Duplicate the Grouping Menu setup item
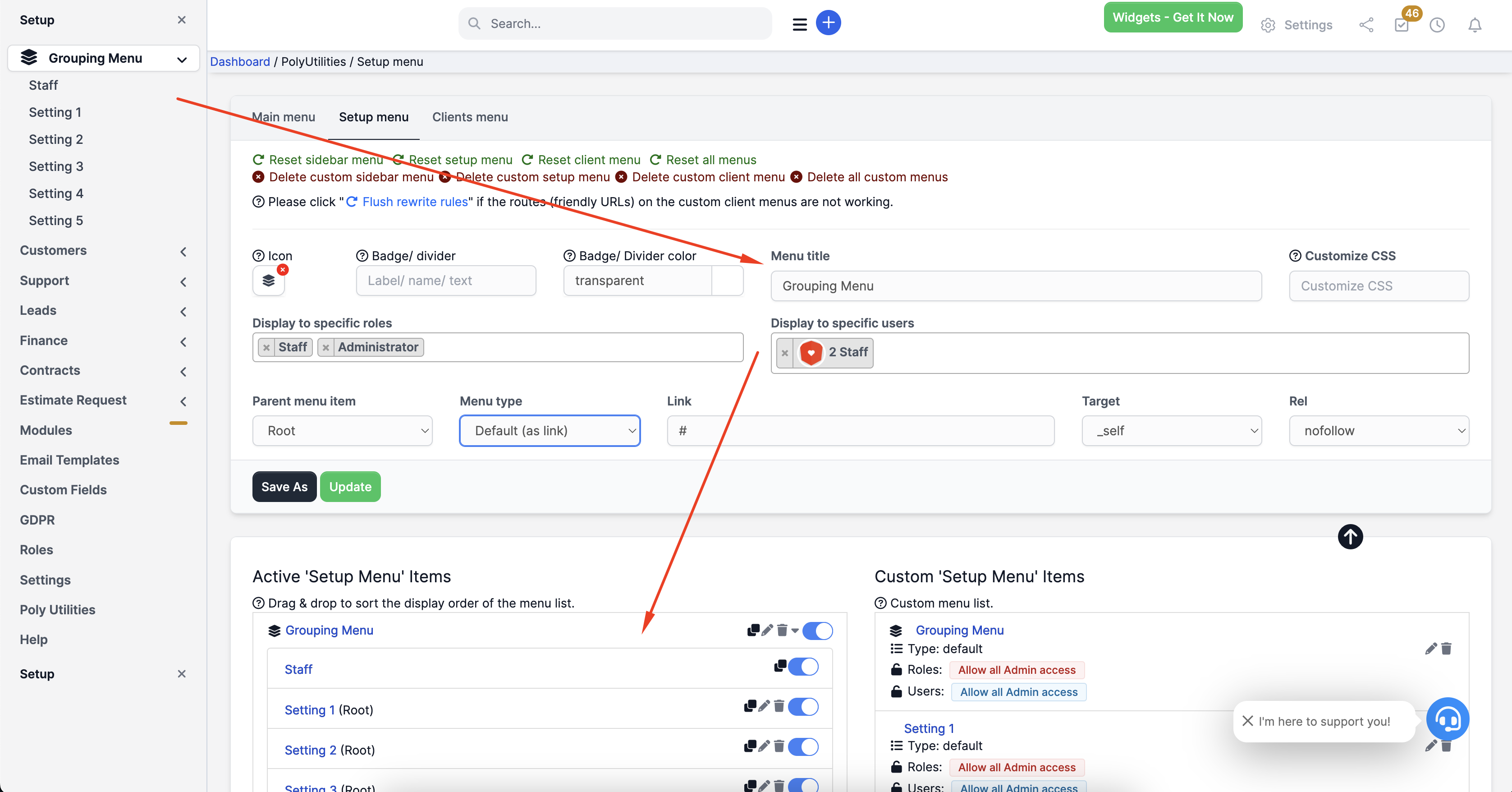Screen dimensions: 1512x792 (753, 631)
